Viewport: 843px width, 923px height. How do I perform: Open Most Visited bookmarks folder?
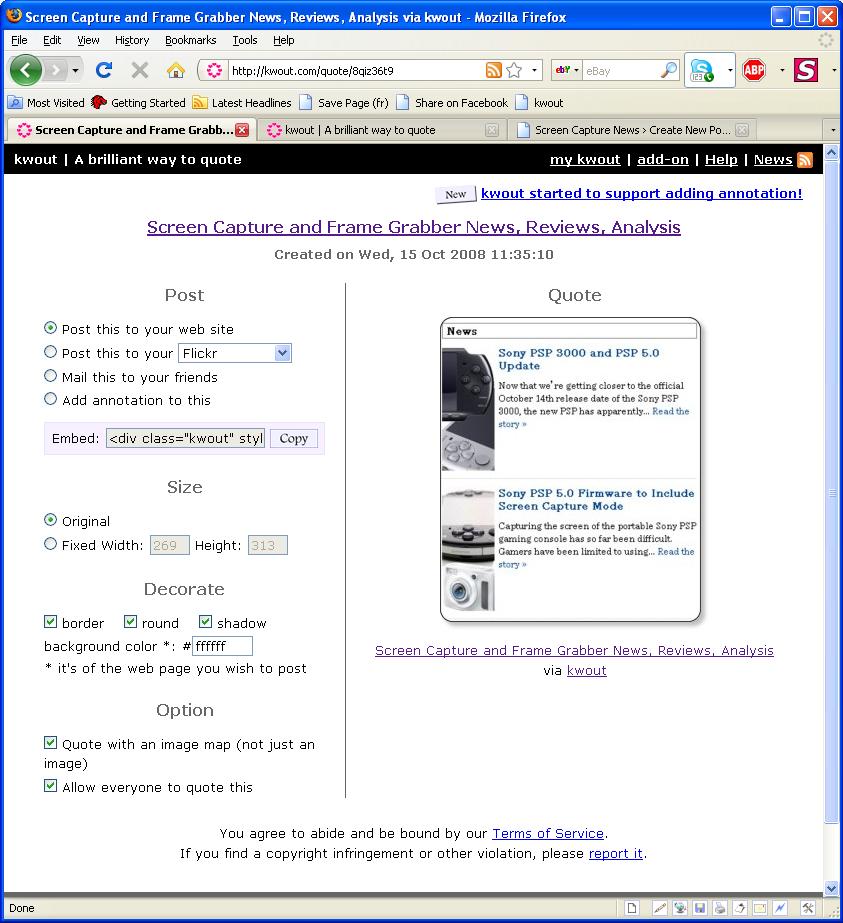tap(47, 103)
